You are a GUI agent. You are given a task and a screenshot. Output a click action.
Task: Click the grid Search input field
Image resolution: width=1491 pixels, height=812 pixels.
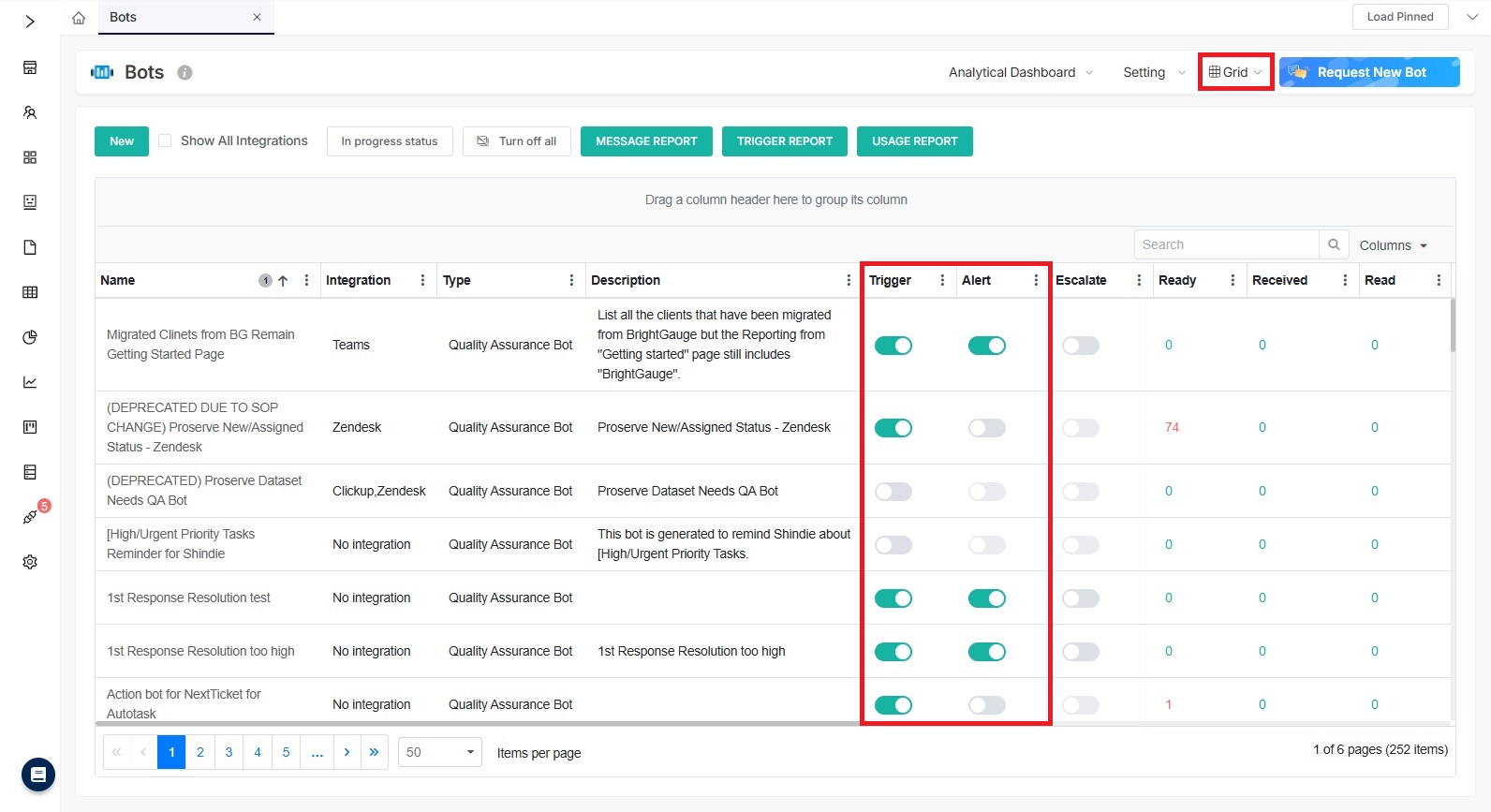click(1226, 244)
